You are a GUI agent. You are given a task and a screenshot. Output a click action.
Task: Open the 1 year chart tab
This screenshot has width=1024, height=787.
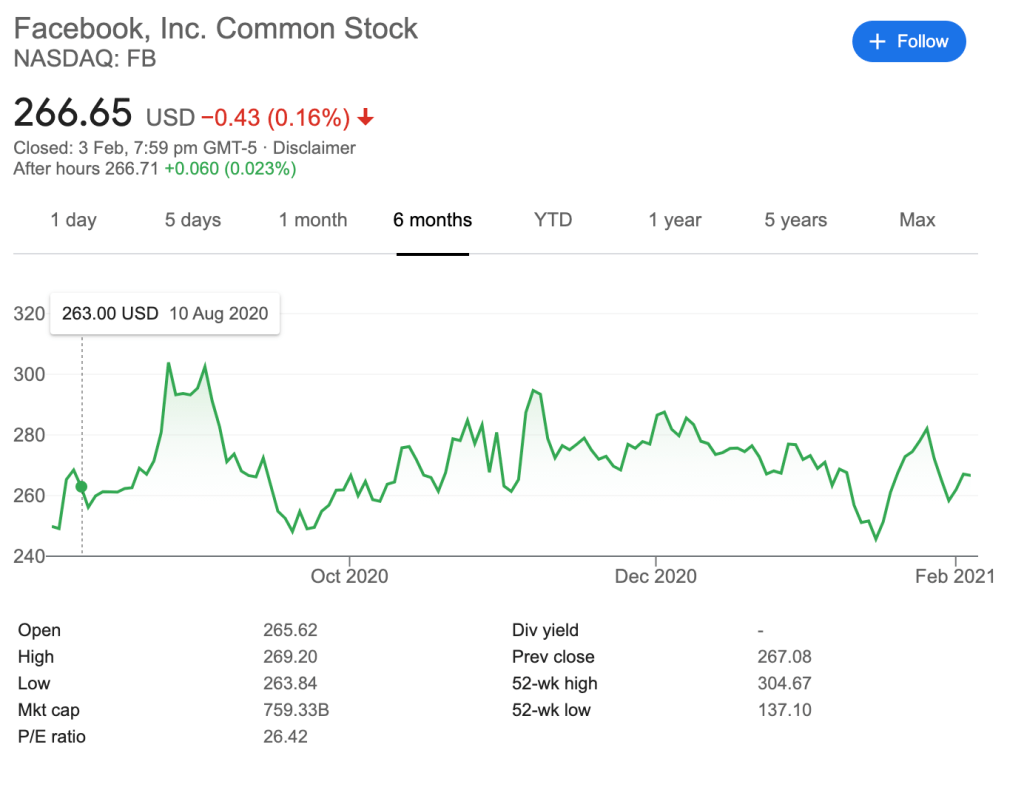(675, 220)
